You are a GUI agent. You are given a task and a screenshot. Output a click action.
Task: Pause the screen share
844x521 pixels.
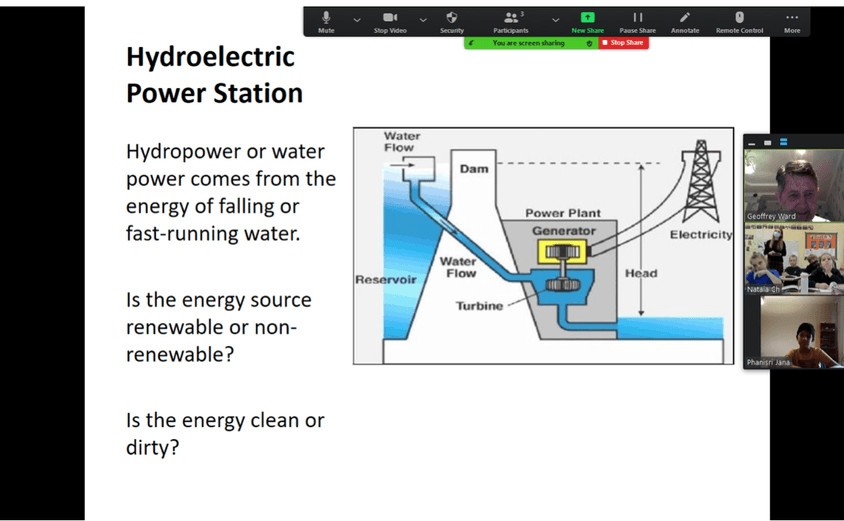637,20
